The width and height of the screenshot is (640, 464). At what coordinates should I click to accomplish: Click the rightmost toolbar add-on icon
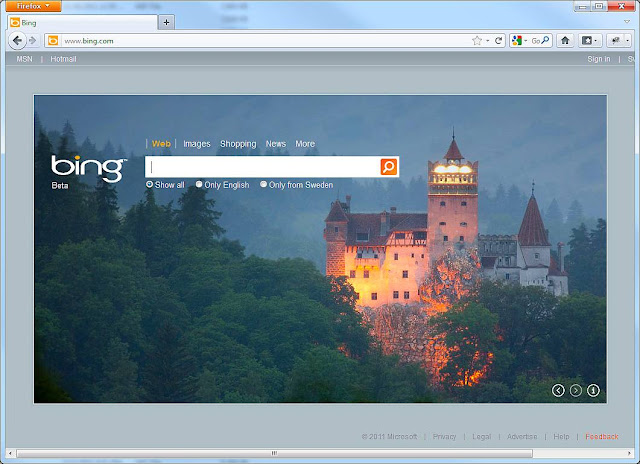(615, 40)
